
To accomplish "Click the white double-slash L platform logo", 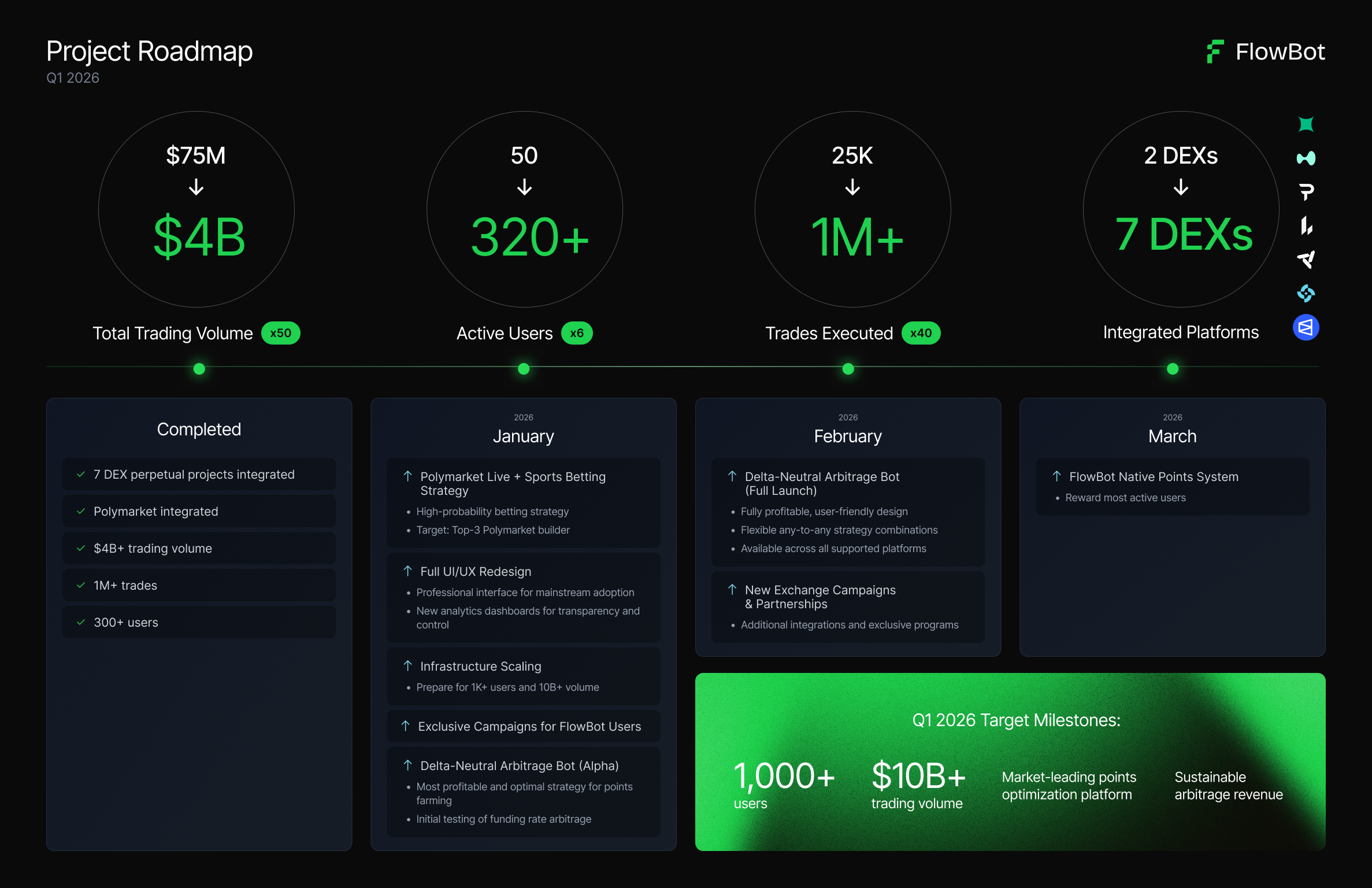I will coord(1306,225).
